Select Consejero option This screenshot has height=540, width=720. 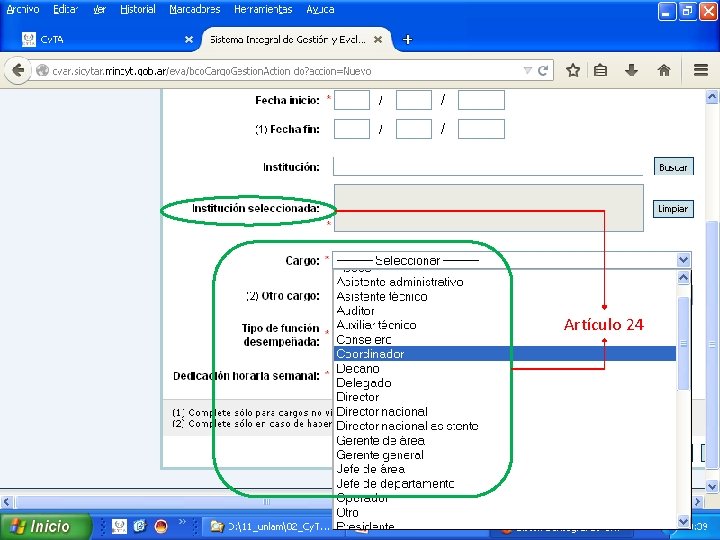pos(505,340)
